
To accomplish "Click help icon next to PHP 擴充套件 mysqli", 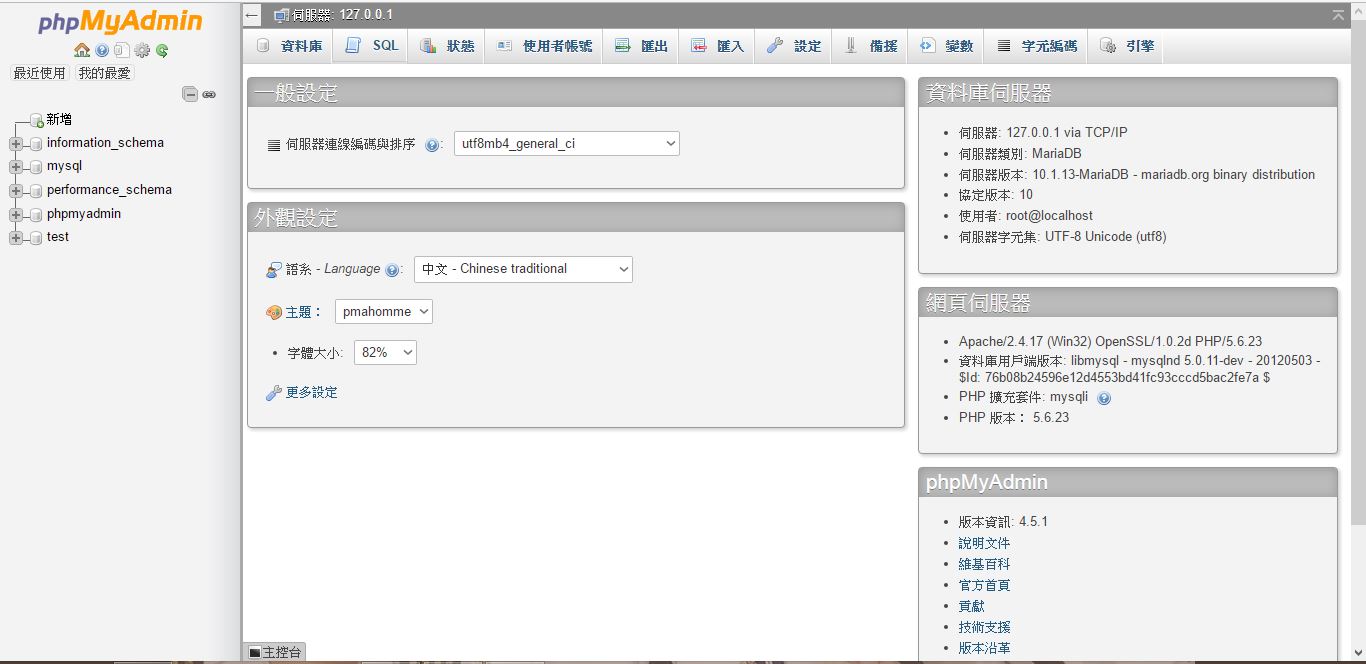I will 1104,398.
